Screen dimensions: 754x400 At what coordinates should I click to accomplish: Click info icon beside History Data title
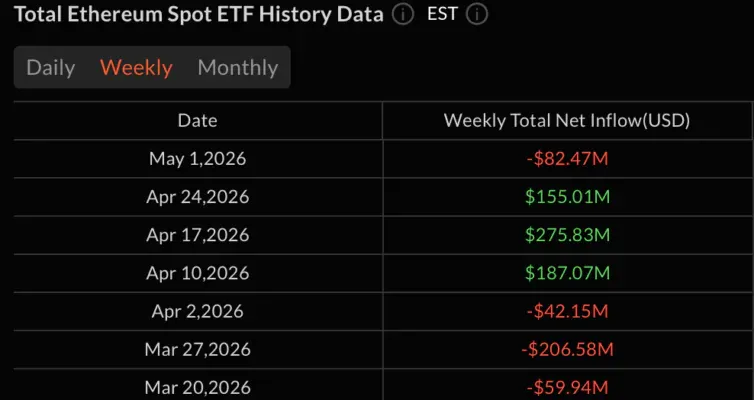[403, 14]
